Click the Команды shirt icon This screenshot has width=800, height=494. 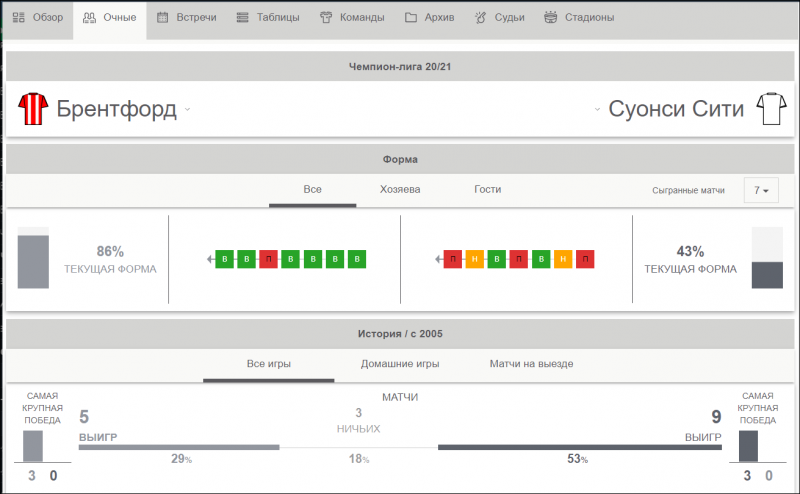326,18
